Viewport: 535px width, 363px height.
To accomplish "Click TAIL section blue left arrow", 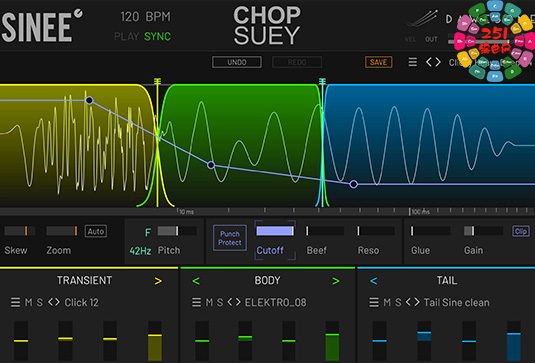I will (374, 281).
